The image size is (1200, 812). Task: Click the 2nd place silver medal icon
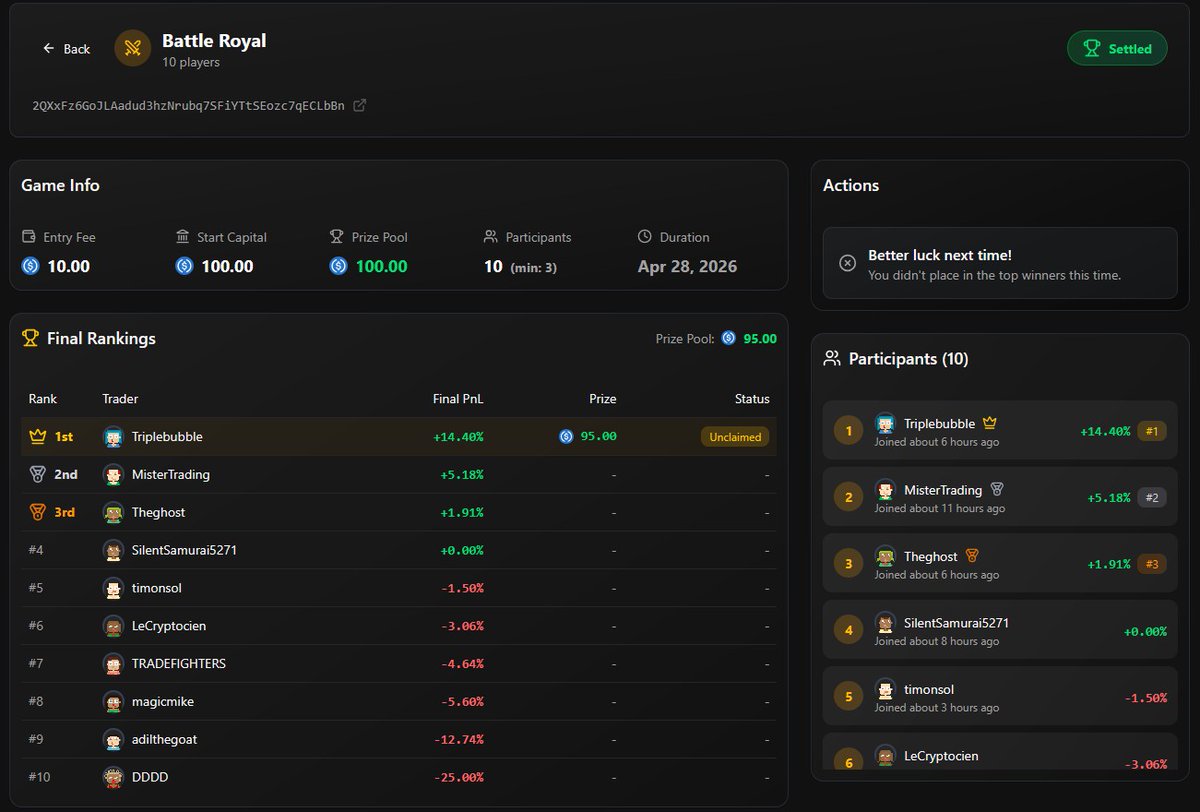[38, 474]
